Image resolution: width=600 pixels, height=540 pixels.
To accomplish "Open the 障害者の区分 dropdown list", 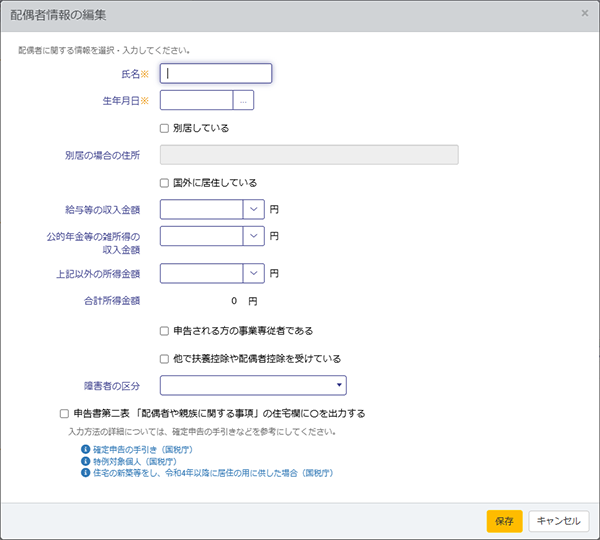I will pos(253,385).
